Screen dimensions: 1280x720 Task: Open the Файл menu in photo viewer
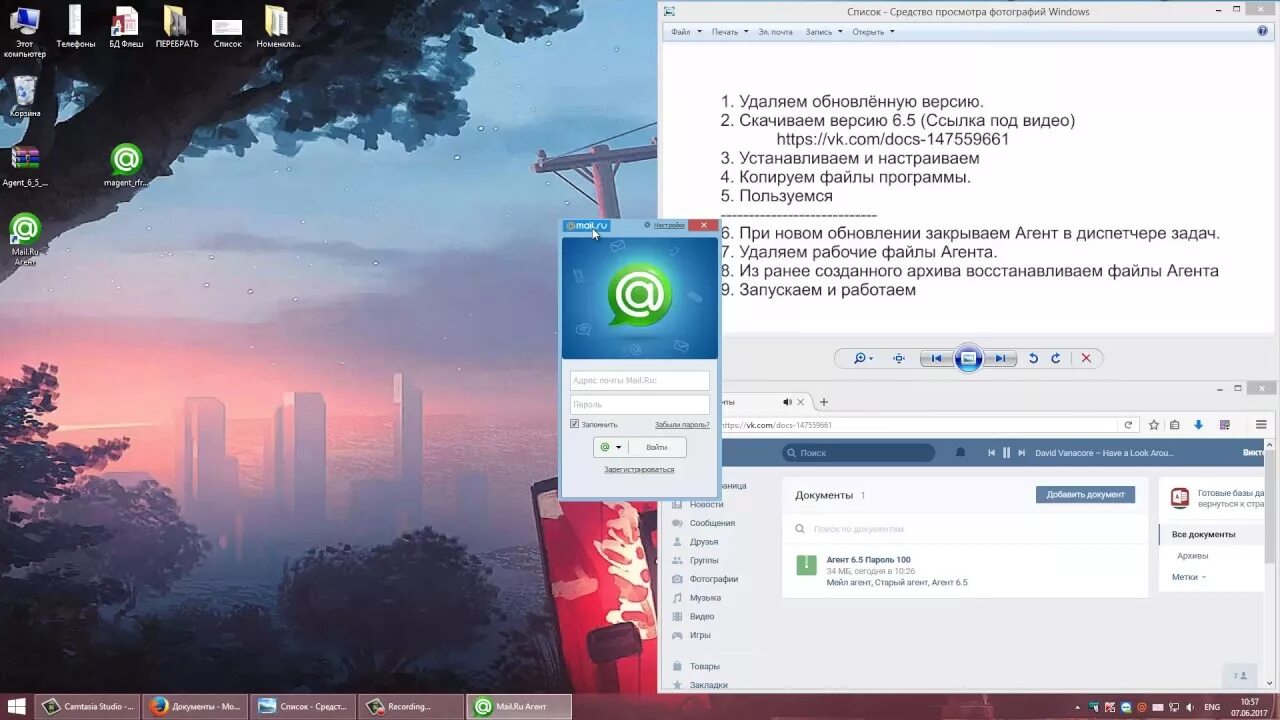pyautogui.click(x=686, y=32)
